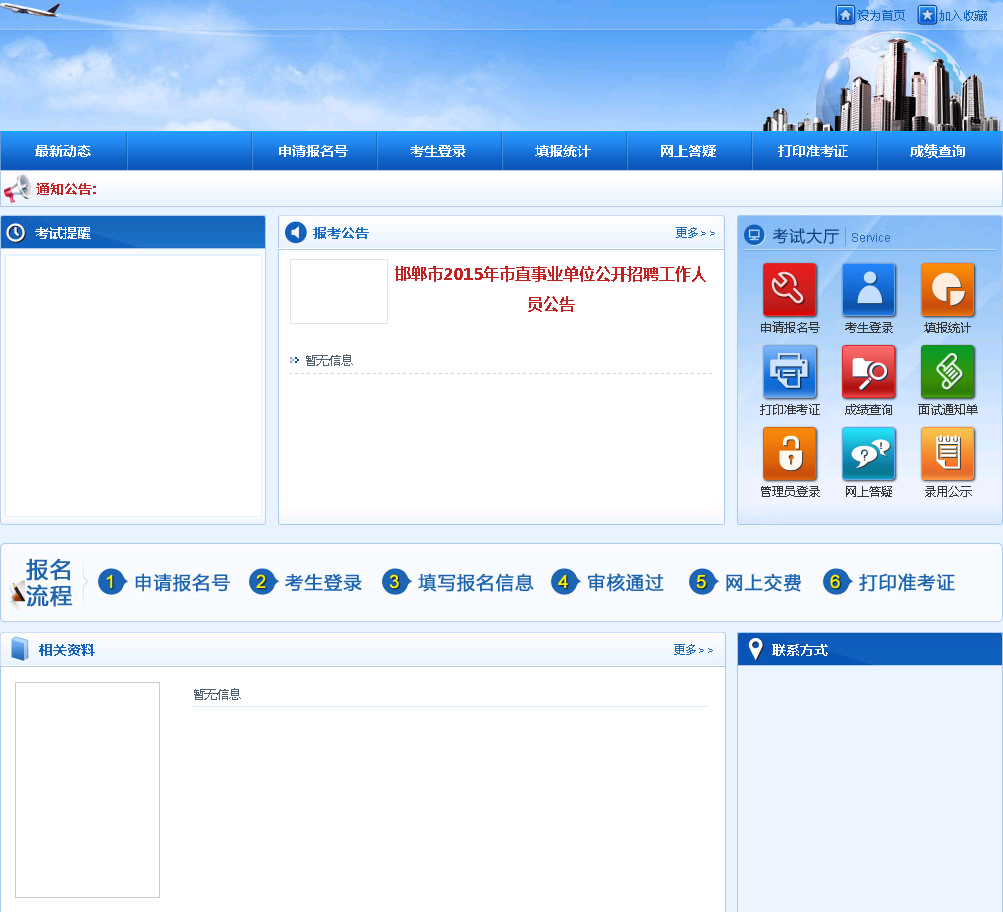The height and width of the screenshot is (912, 1003).
Task: Click 更多 link in 相关资料 panel
Action: pyautogui.click(x=693, y=650)
